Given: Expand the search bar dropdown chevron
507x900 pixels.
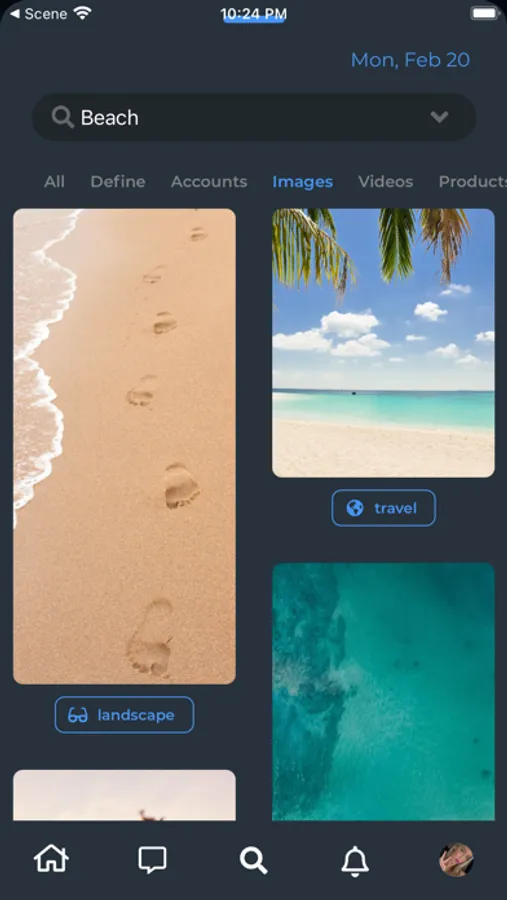Looking at the screenshot, I should (439, 117).
